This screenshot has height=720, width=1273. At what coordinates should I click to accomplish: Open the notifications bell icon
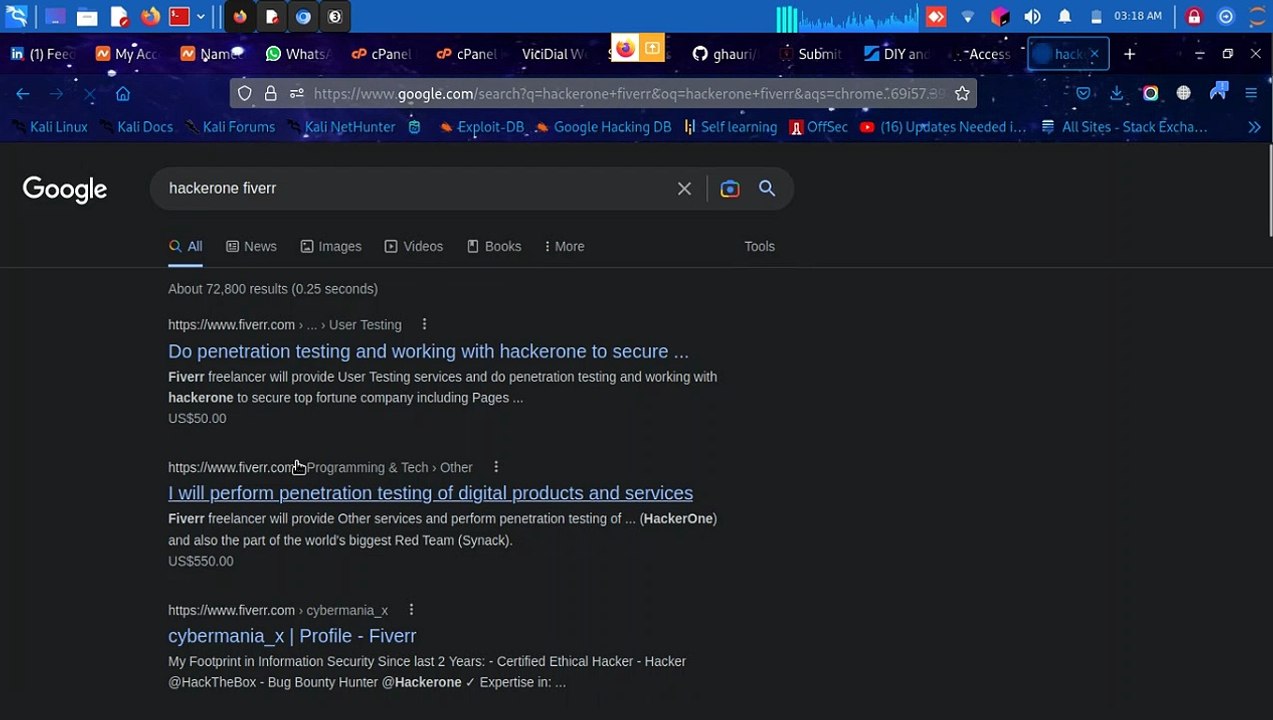[1065, 17]
